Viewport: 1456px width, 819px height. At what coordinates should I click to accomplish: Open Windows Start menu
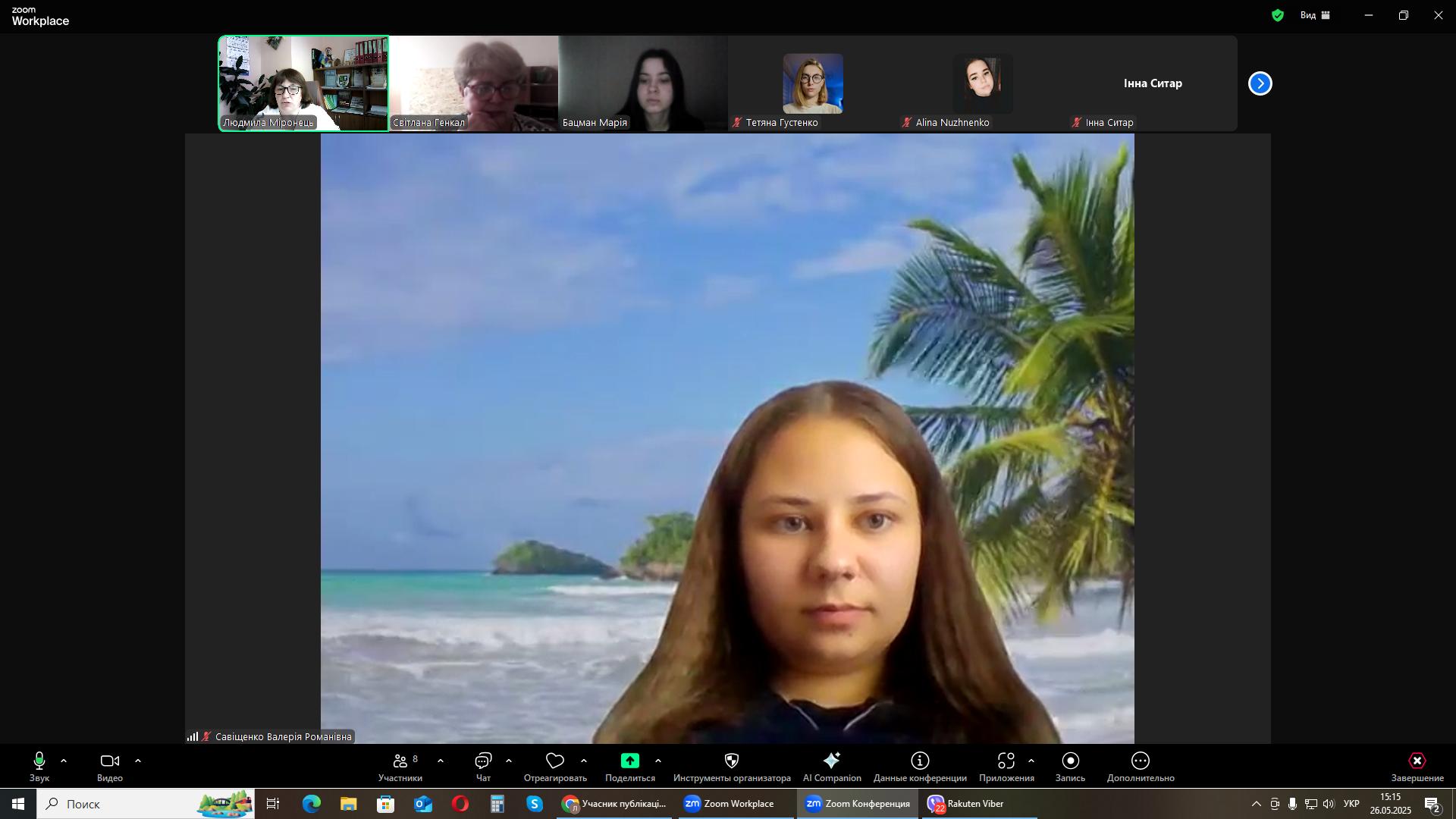(18, 804)
